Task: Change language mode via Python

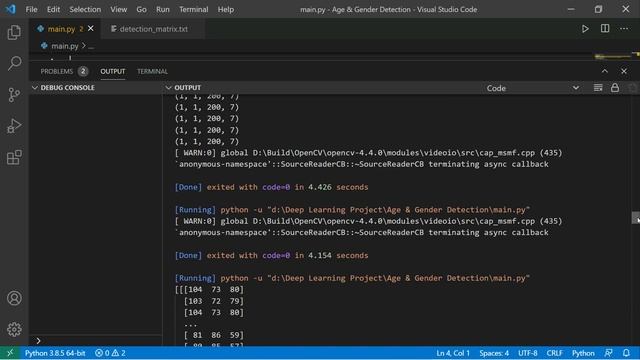Action: 583,353
